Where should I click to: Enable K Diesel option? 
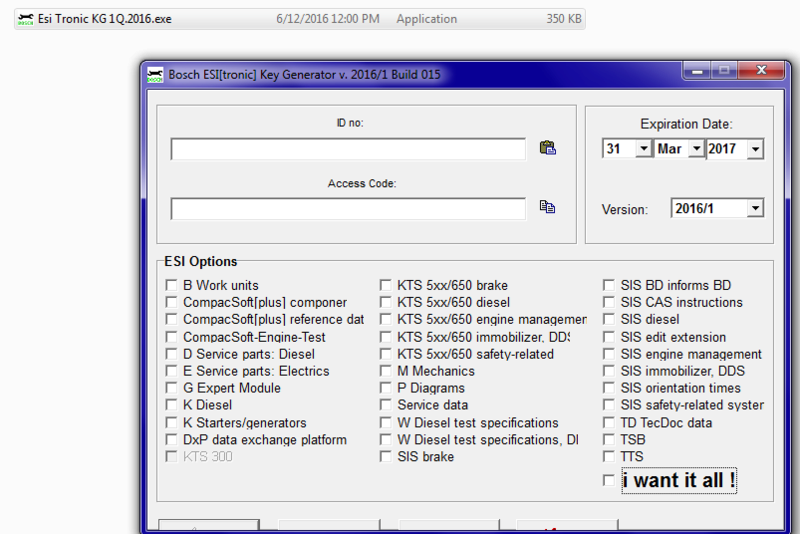coord(171,405)
